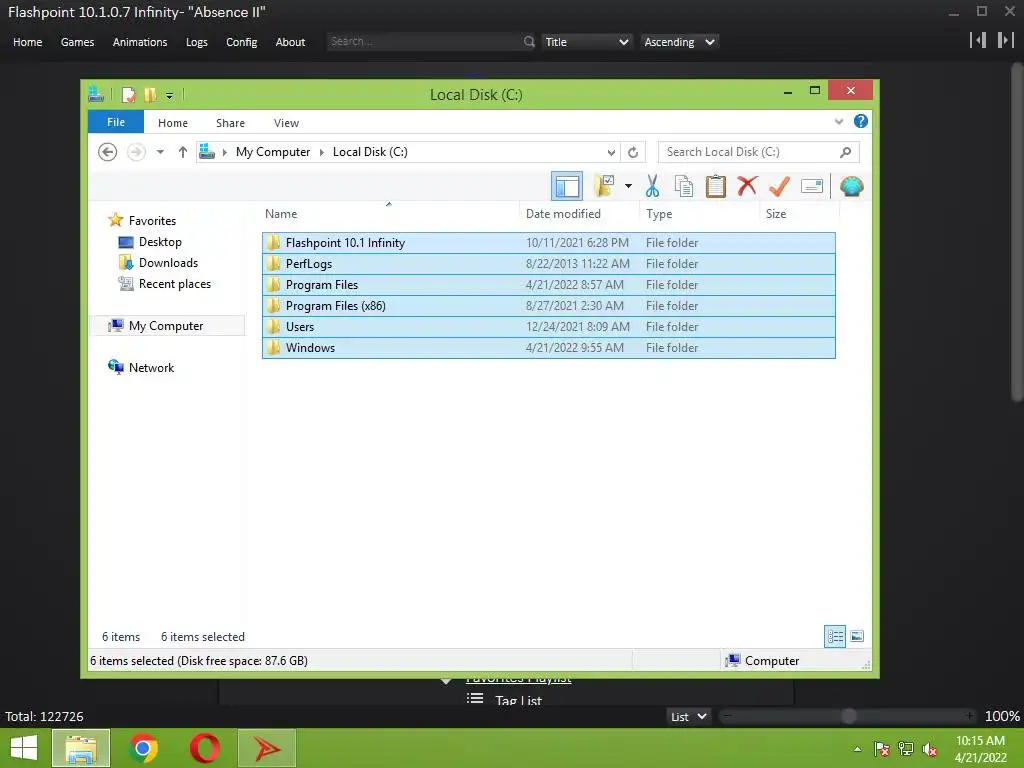This screenshot has height=768, width=1024.
Task: Select the Flashpoint 10.1 Infinity folder
Action: (x=549, y=242)
